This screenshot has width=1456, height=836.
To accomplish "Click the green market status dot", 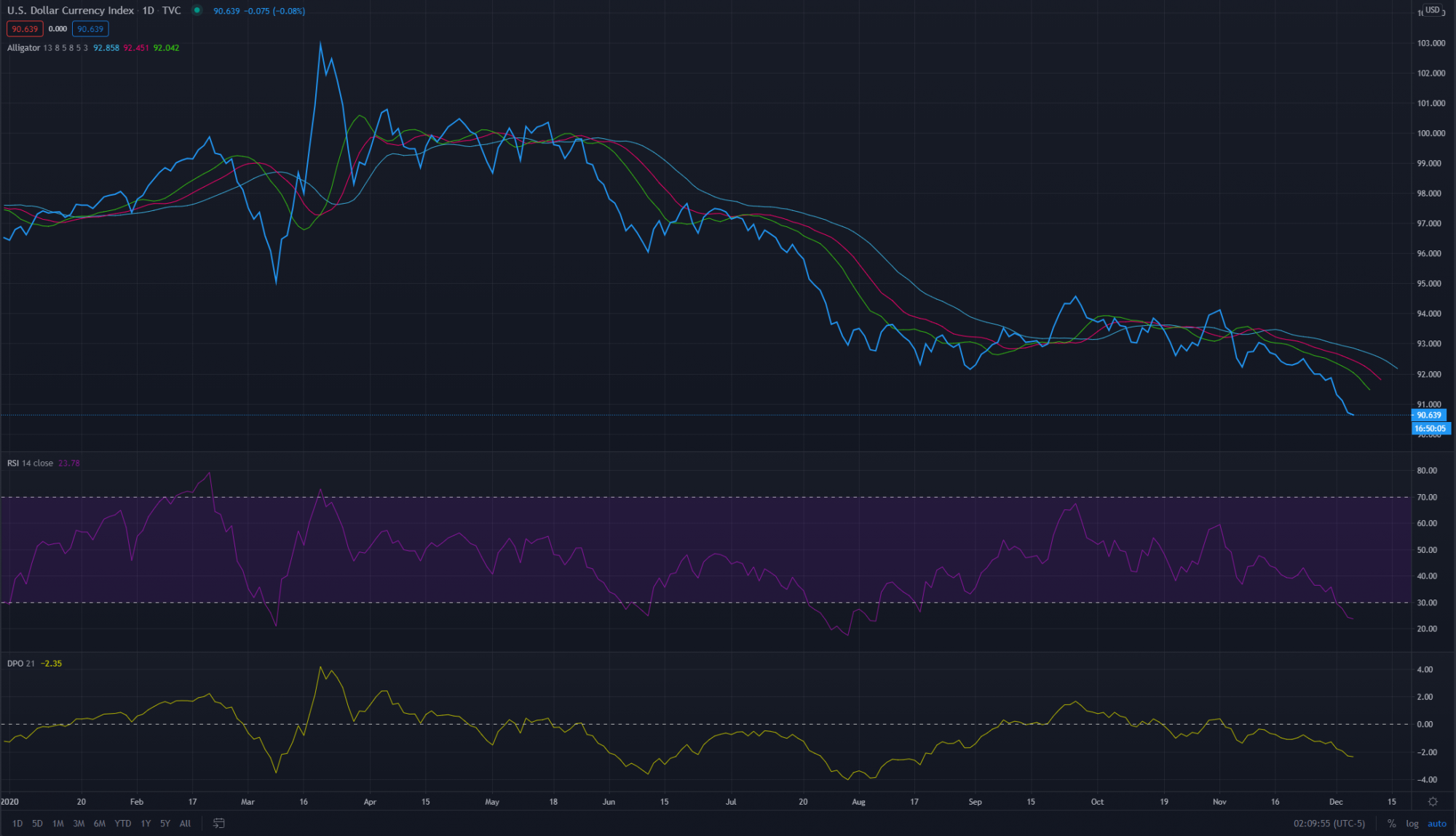I will pos(197,10).
